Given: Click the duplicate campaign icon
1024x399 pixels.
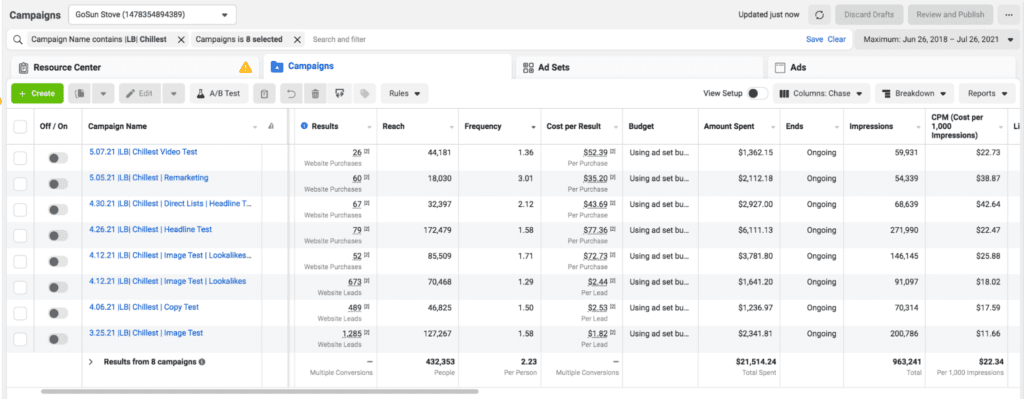Looking at the screenshot, I should pyautogui.click(x=80, y=93).
